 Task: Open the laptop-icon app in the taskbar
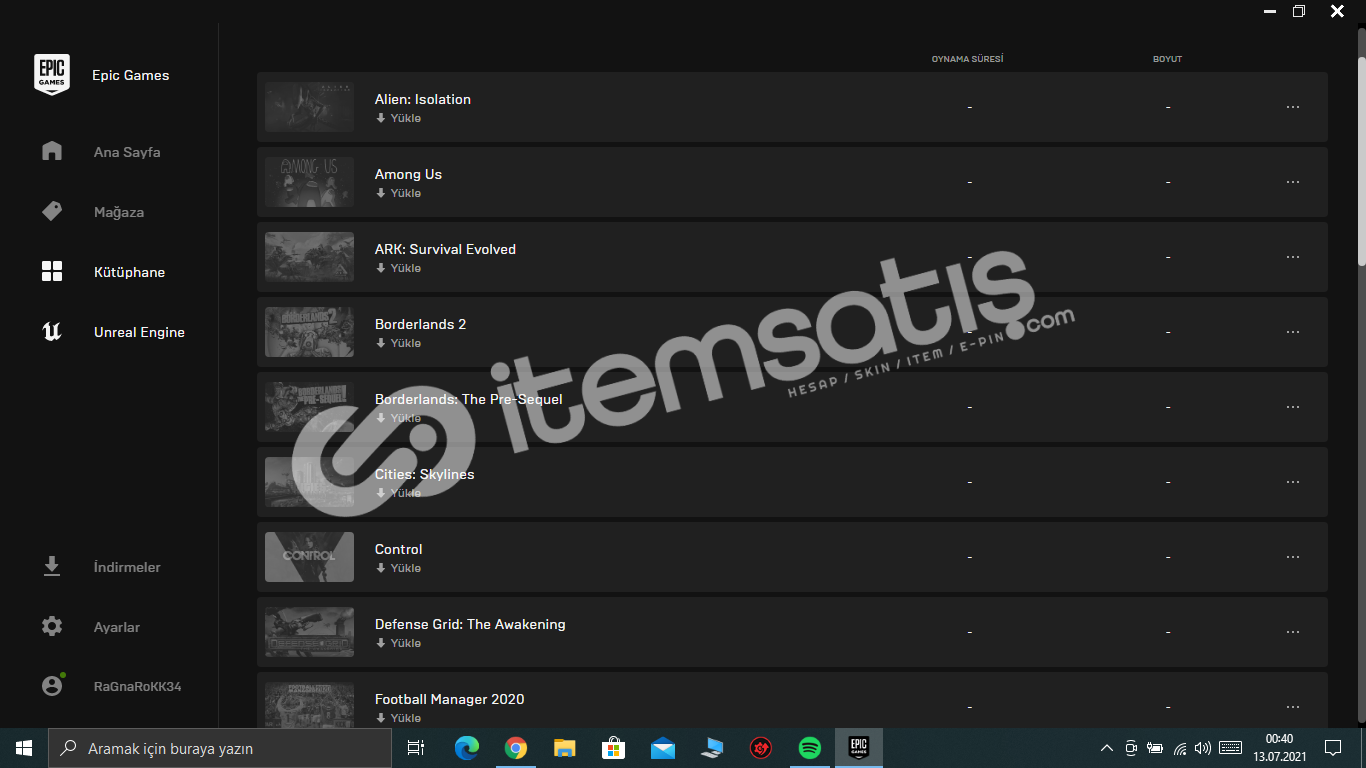[712, 748]
